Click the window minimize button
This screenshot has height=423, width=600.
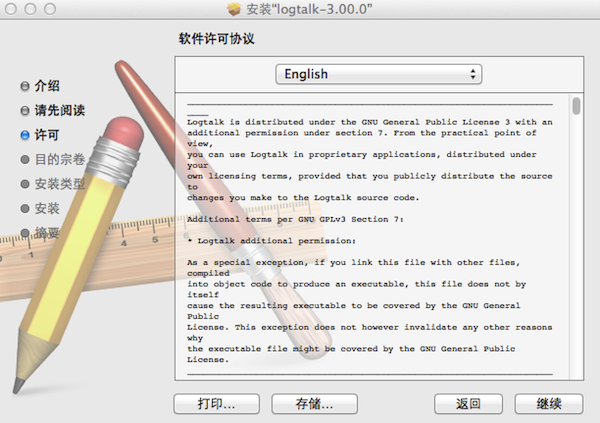pyautogui.click(x=30, y=9)
